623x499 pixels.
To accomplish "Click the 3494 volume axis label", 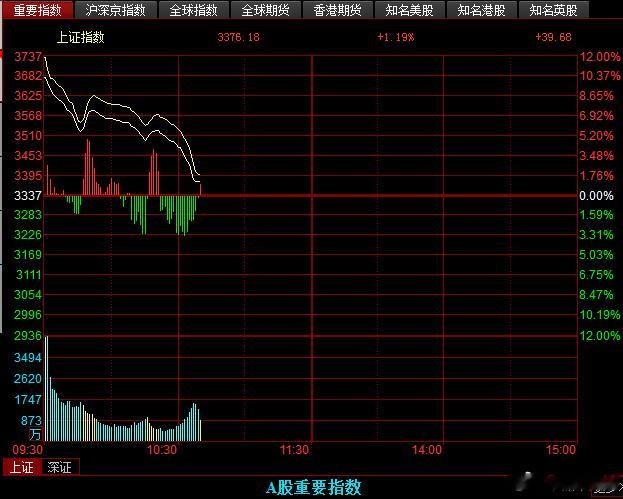I will pos(28,358).
